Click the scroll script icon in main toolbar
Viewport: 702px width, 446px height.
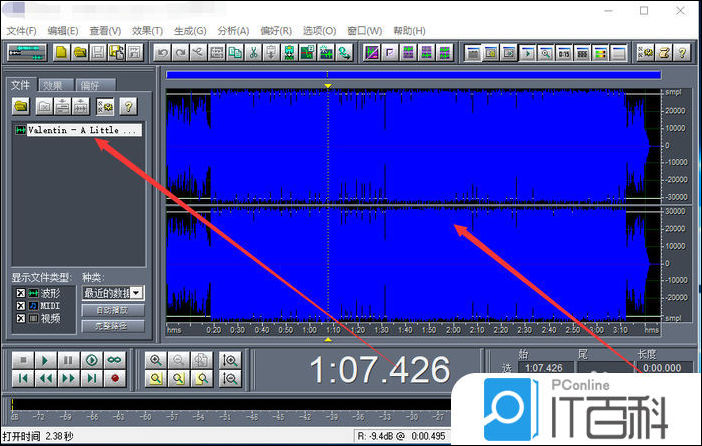point(664,53)
